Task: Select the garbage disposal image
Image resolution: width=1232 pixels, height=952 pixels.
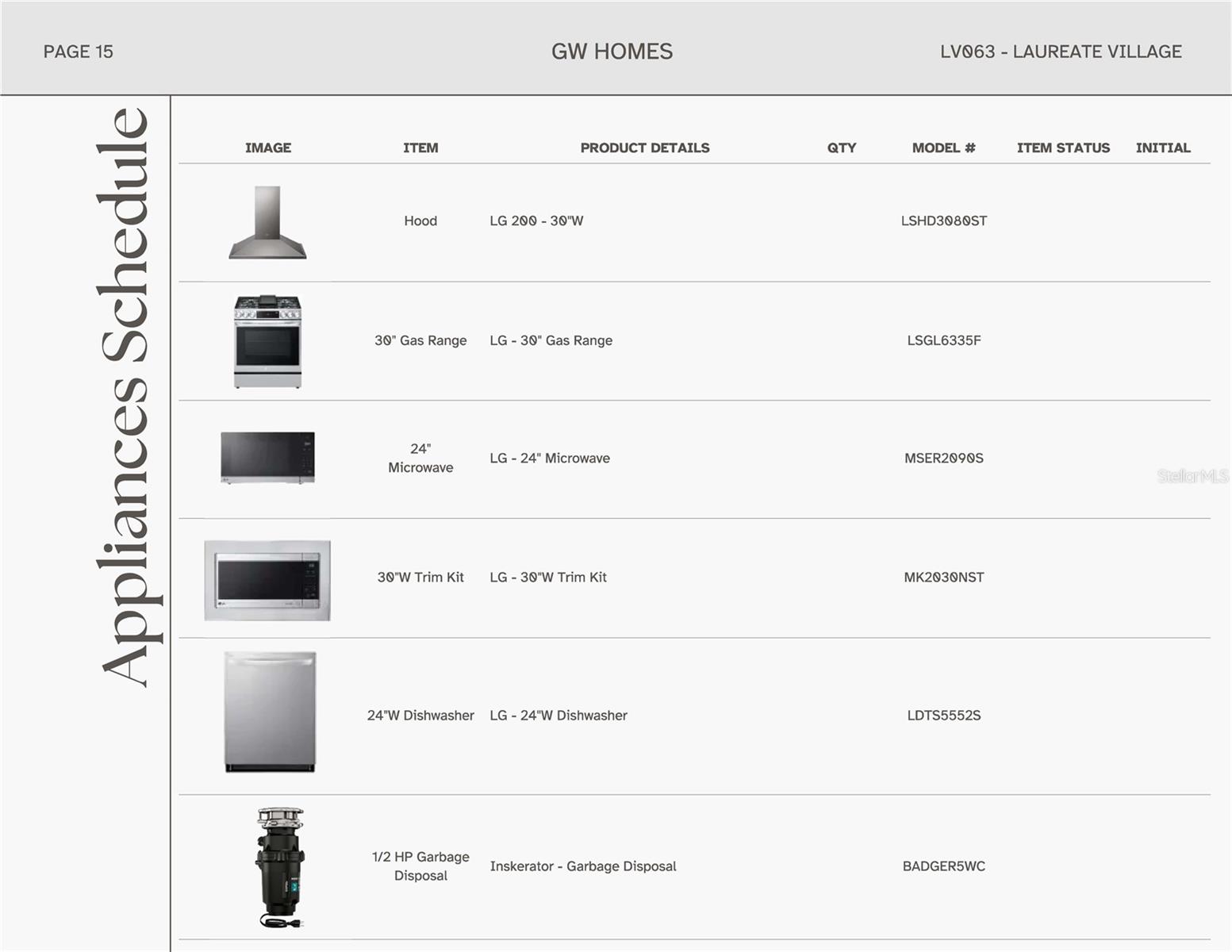Action: click(x=280, y=867)
